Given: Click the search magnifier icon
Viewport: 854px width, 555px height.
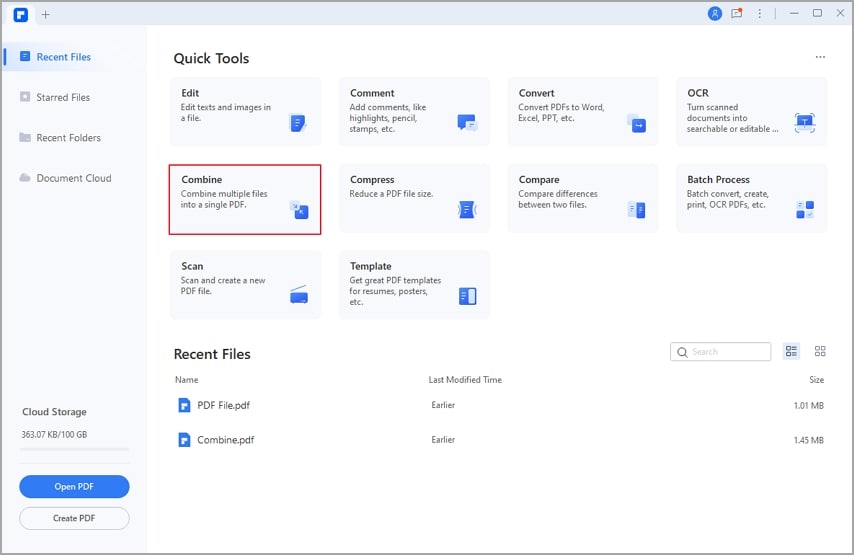Looking at the screenshot, I should 682,352.
